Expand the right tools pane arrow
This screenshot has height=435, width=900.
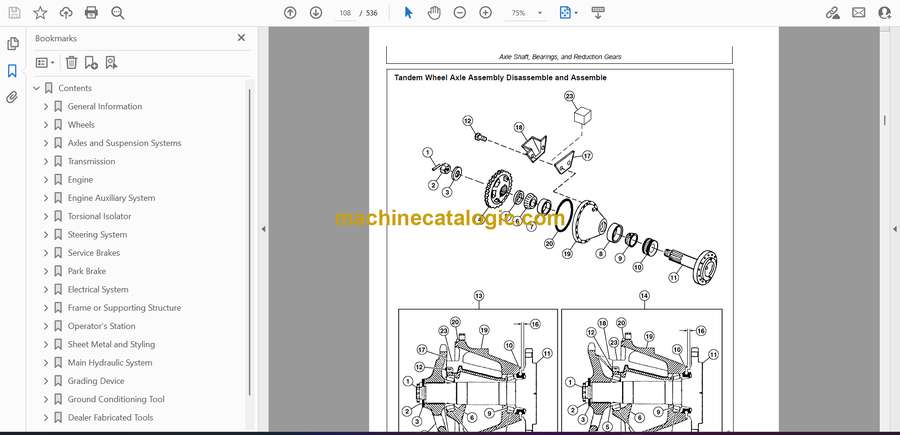(894, 229)
